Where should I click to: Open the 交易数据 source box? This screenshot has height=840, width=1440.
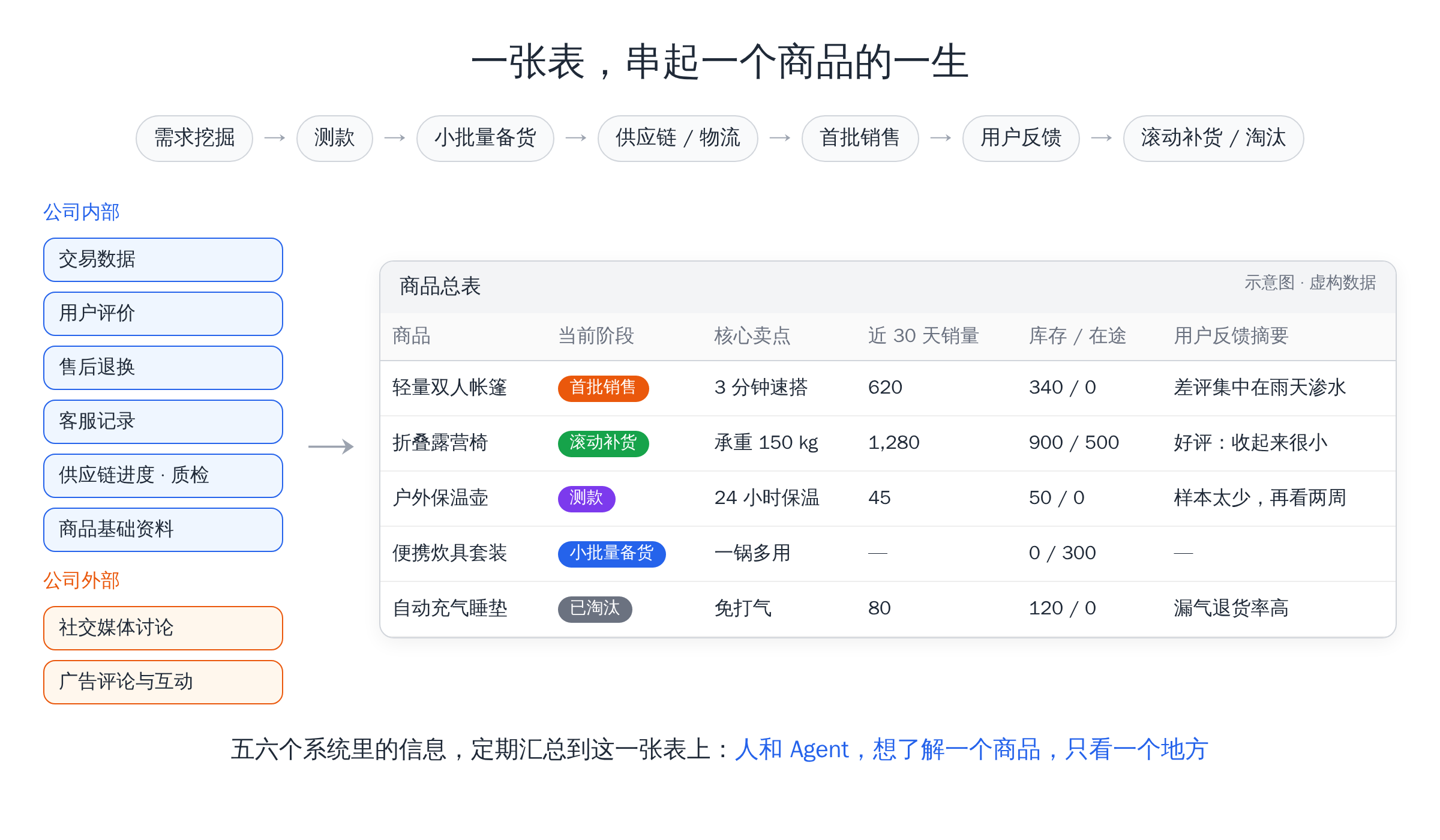tap(163, 260)
